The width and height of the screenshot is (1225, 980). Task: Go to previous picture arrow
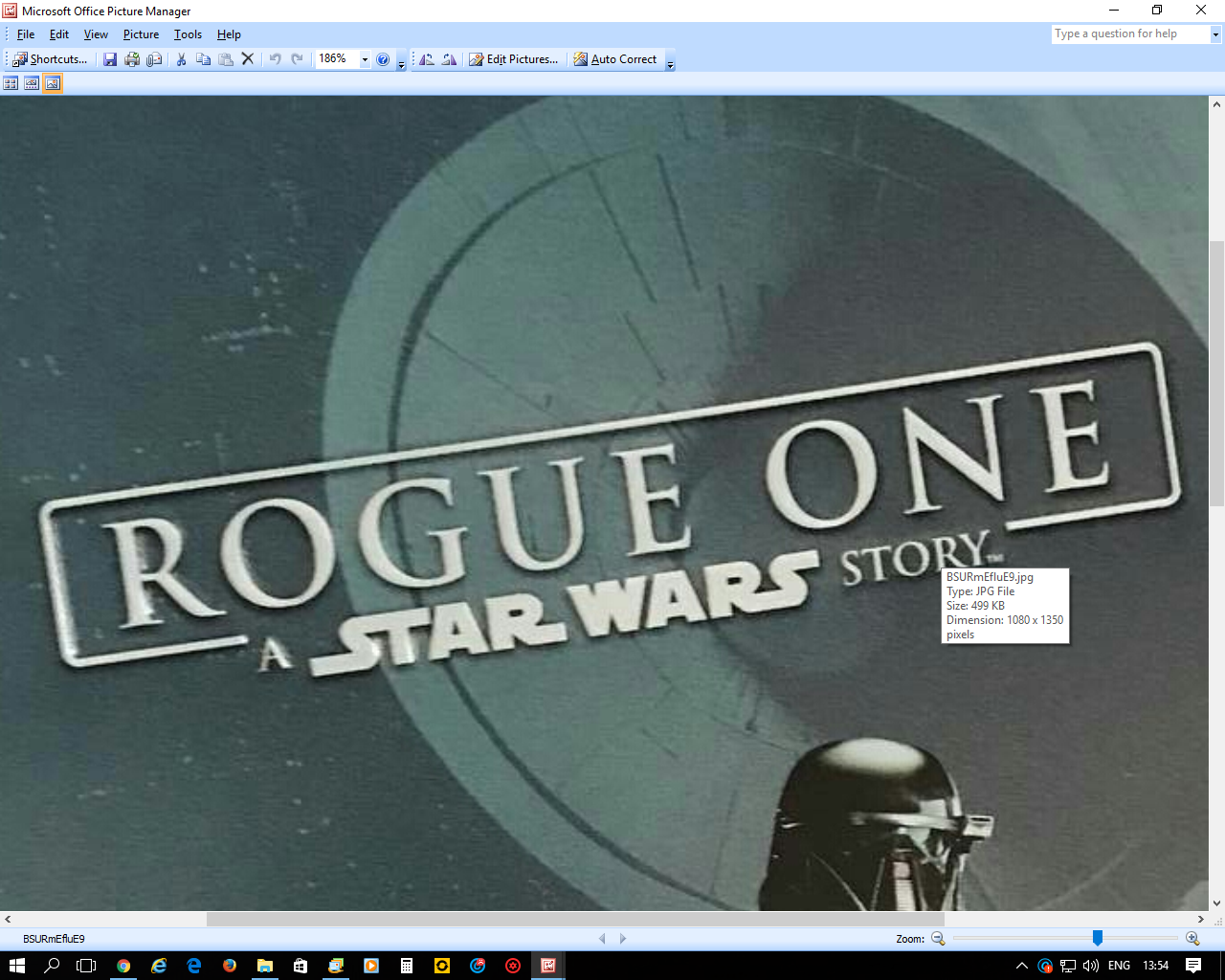(602, 939)
